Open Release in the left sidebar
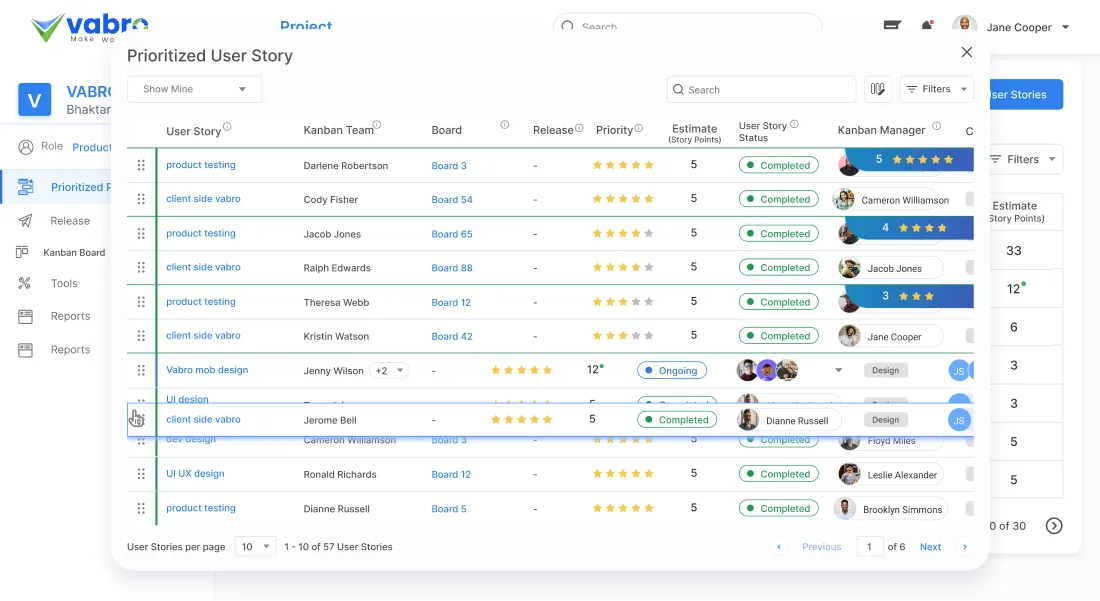1100x601 pixels. pos(70,221)
